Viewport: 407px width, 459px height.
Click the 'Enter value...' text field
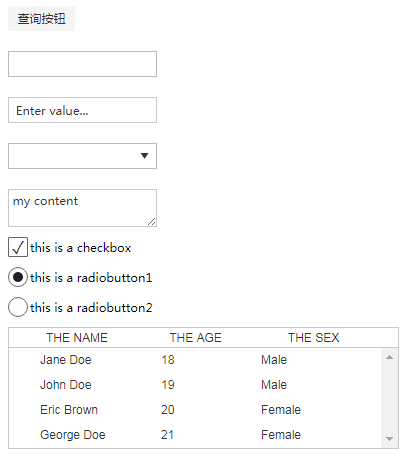tap(82, 110)
